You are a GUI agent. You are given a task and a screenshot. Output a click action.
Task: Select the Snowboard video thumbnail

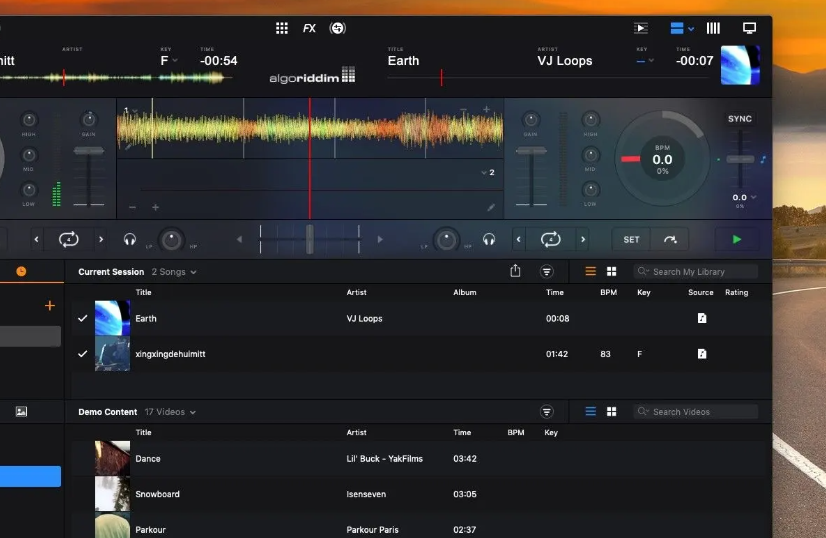(x=112, y=494)
